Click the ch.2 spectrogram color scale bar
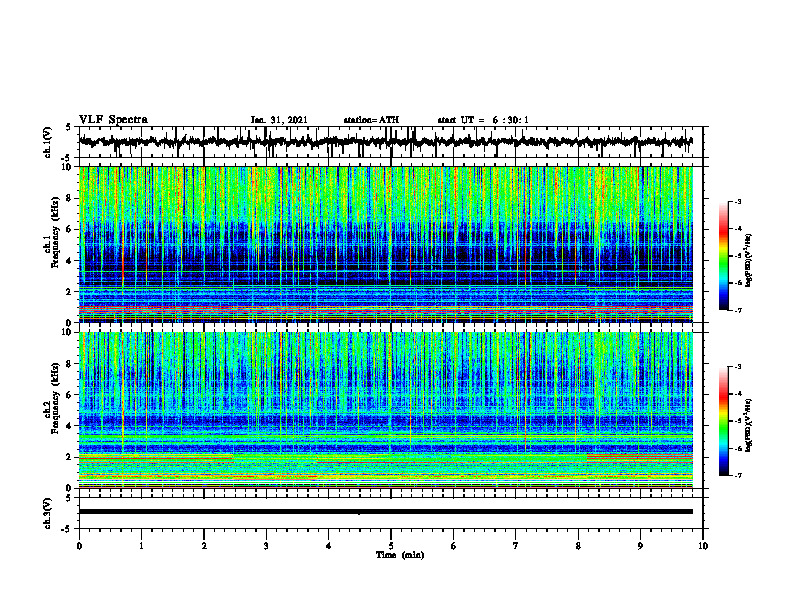792x612 pixels. click(723, 421)
